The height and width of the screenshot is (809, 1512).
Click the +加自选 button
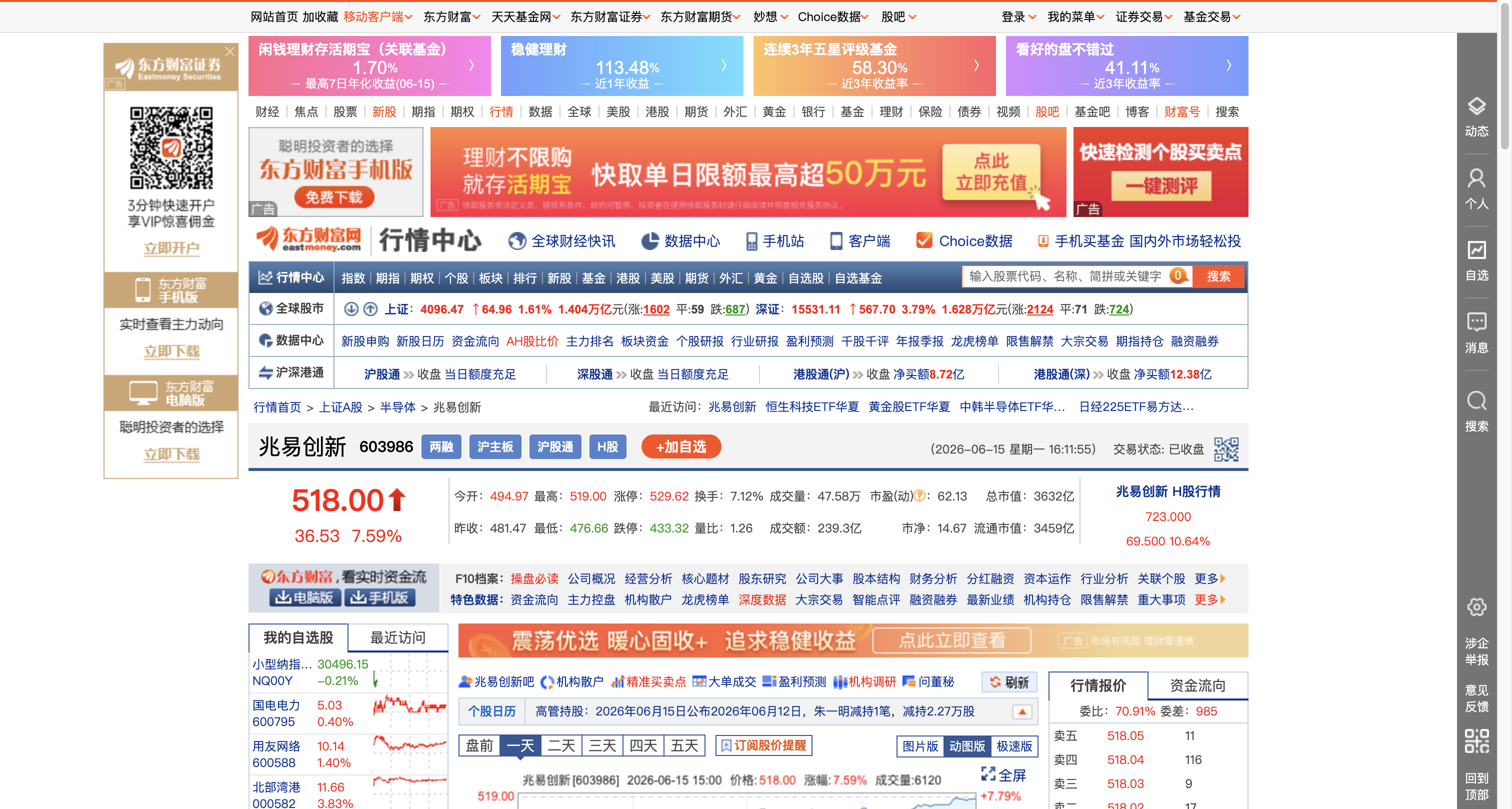pos(681,447)
